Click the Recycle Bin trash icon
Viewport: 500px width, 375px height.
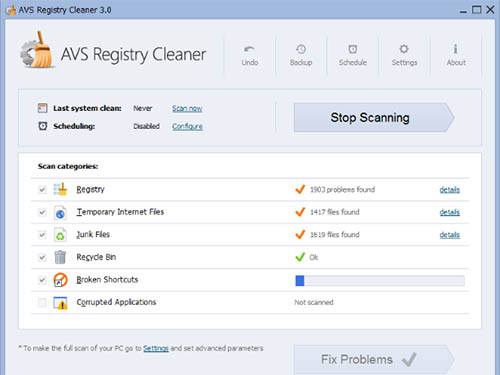60,257
